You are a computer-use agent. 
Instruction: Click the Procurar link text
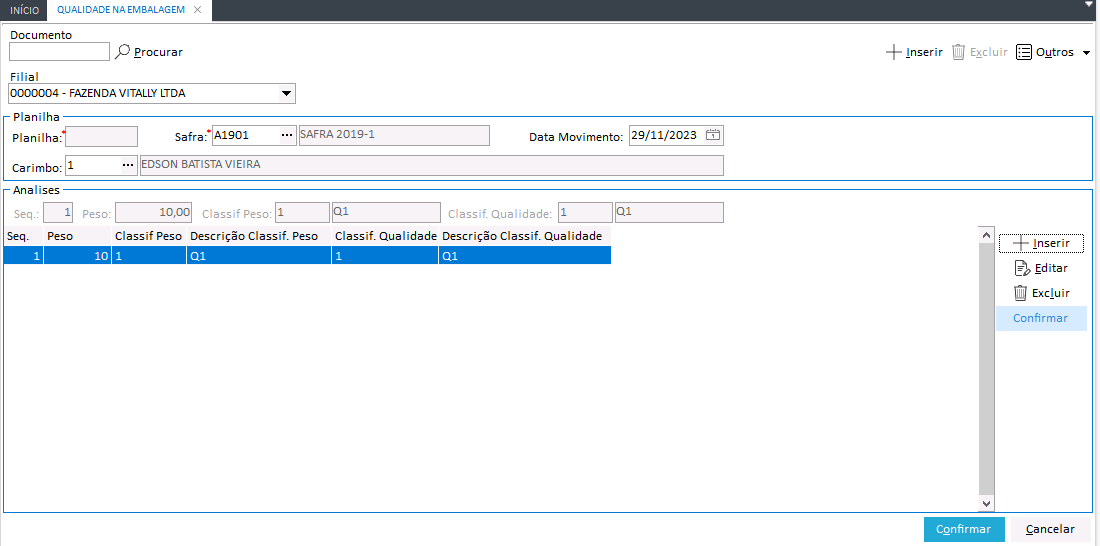coord(159,52)
